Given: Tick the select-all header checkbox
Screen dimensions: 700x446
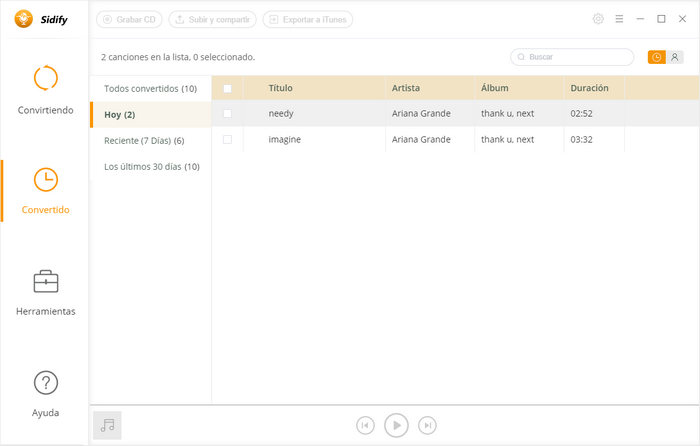Looking at the screenshot, I should (227, 88).
